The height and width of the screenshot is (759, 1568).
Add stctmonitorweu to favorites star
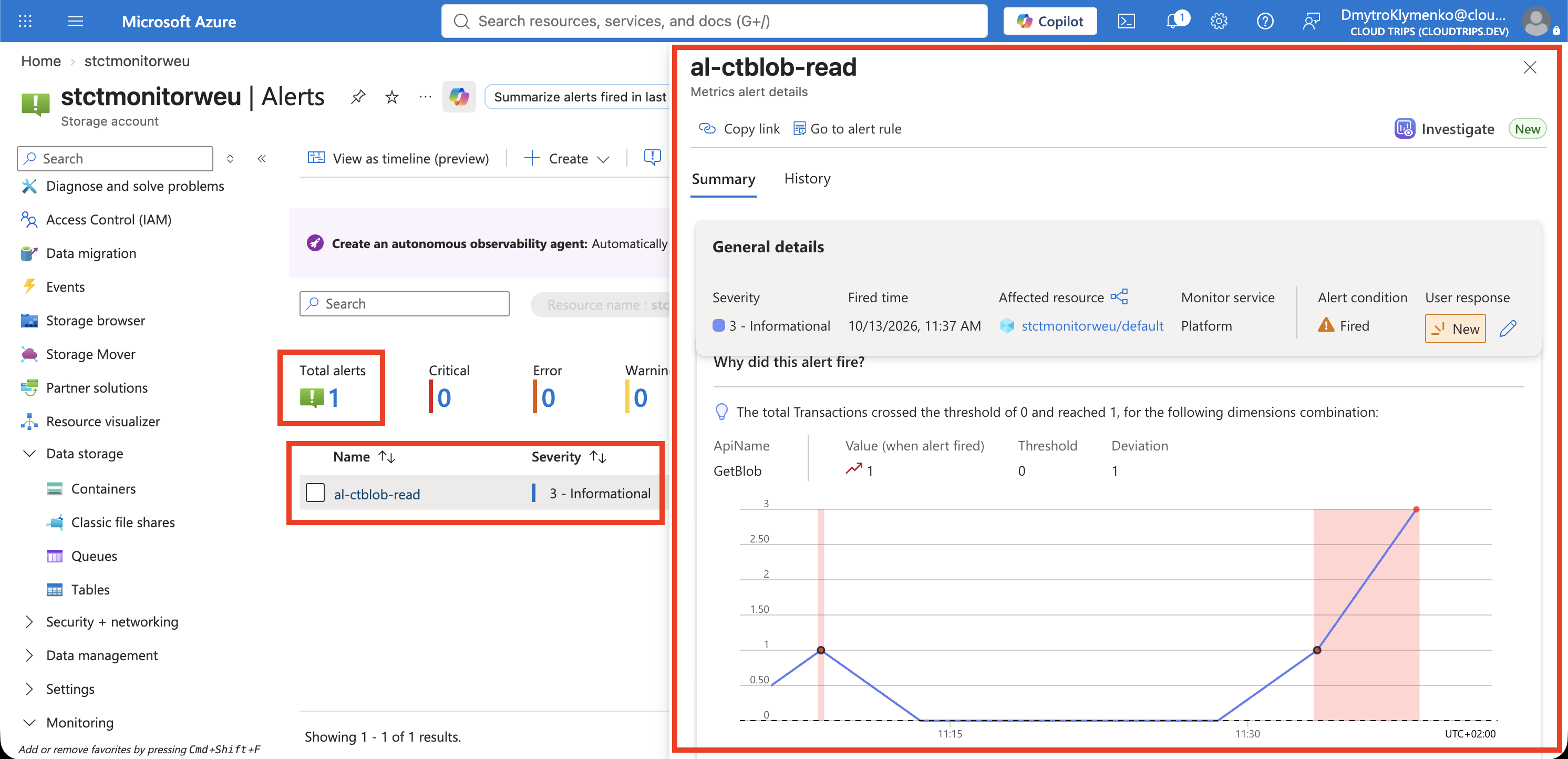point(392,97)
